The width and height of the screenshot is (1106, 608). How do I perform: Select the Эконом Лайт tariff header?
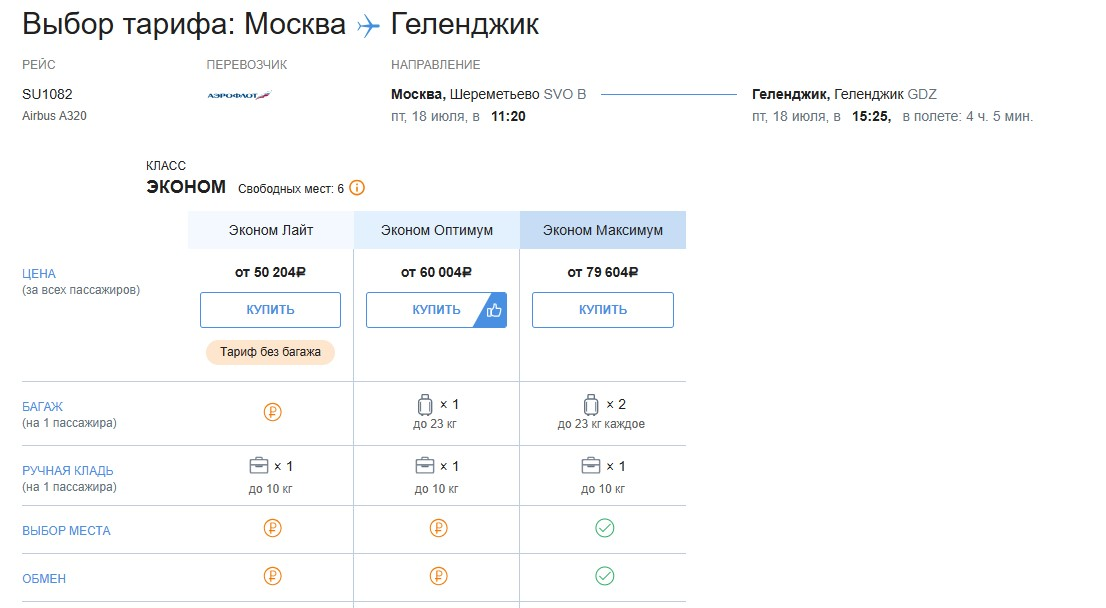[x=271, y=230]
